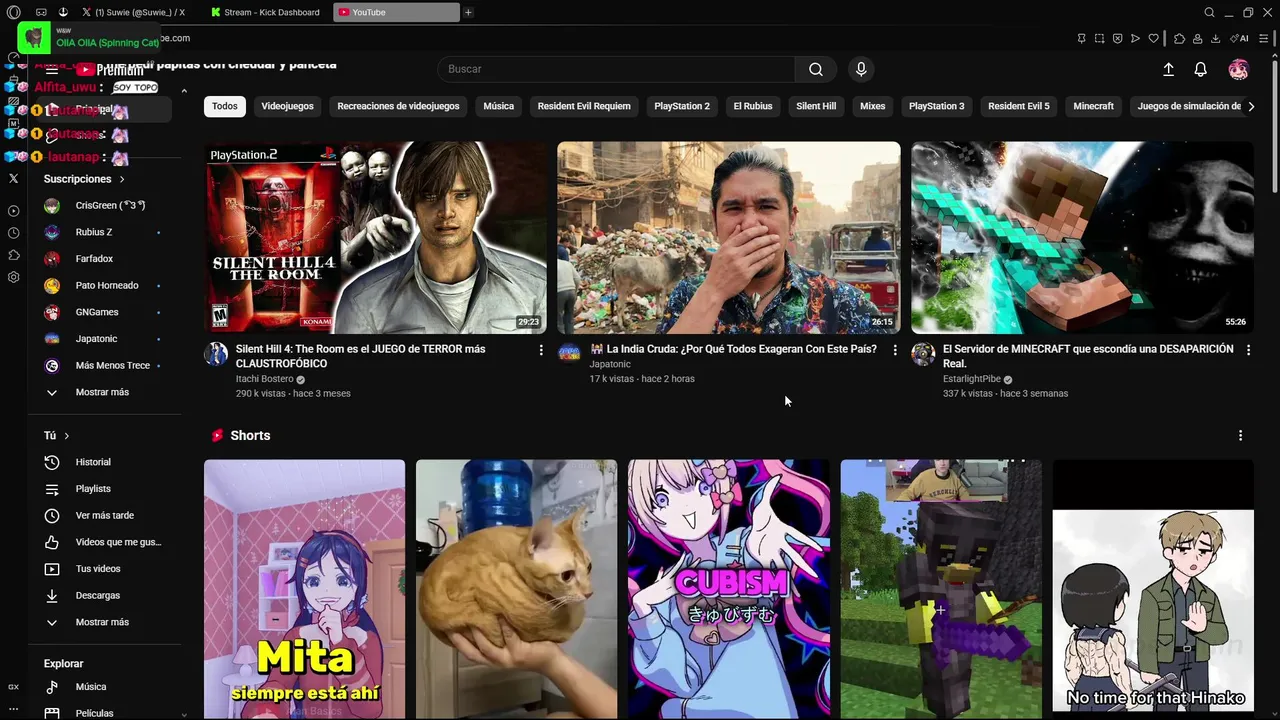Open the Opera tab search magnifier icon

click(1209, 12)
